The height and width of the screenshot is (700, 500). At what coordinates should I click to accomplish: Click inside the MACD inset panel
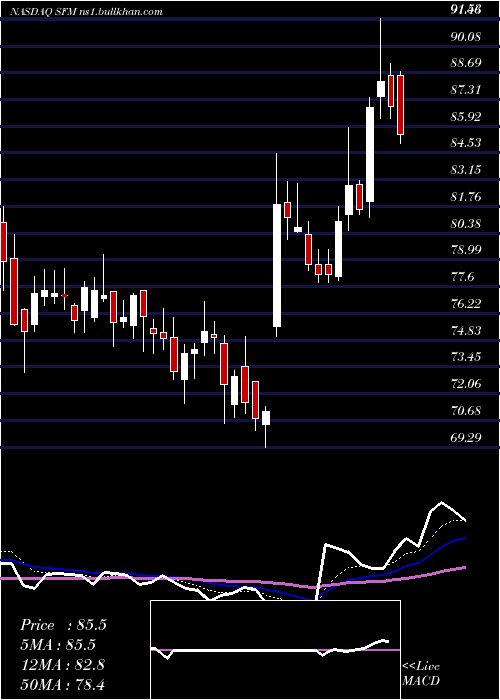(x=275, y=650)
